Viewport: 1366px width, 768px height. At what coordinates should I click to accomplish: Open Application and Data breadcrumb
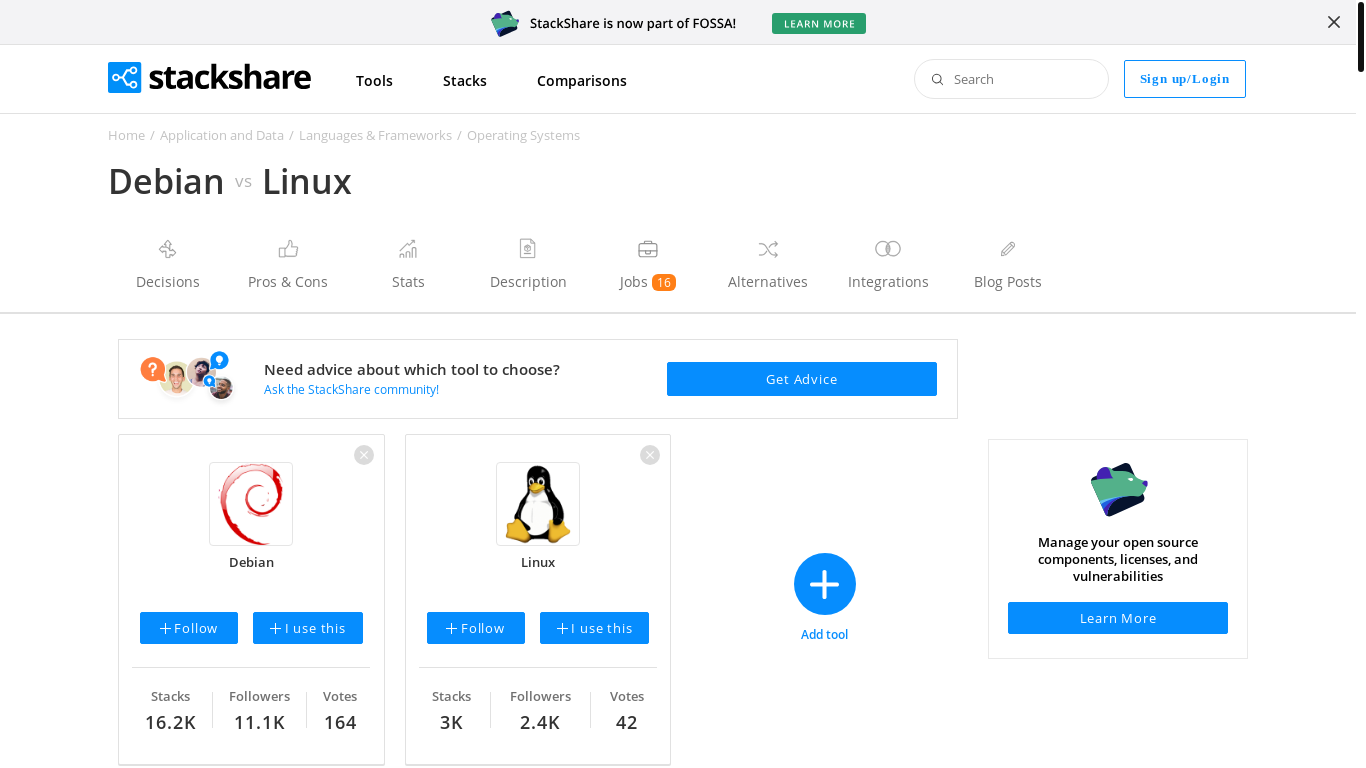pyautogui.click(x=222, y=135)
